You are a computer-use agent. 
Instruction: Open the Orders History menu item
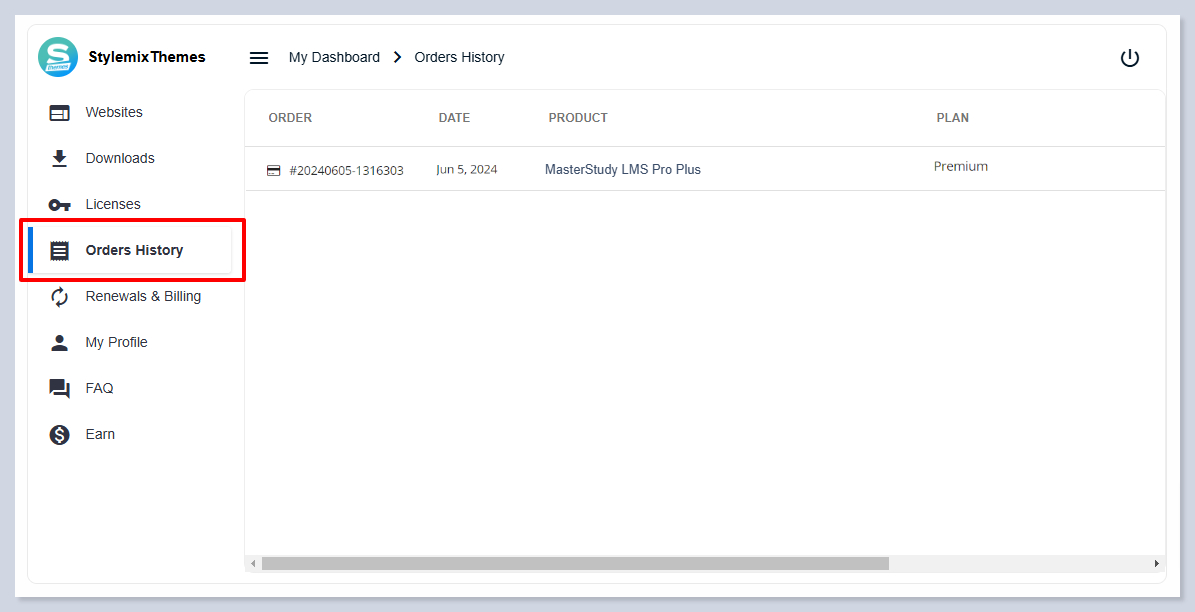pos(134,250)
